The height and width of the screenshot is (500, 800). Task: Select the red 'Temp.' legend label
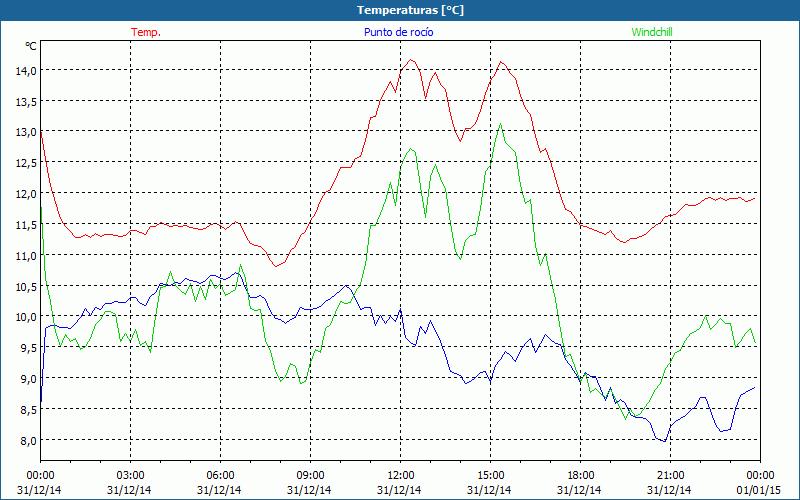[x=146, y=32]
